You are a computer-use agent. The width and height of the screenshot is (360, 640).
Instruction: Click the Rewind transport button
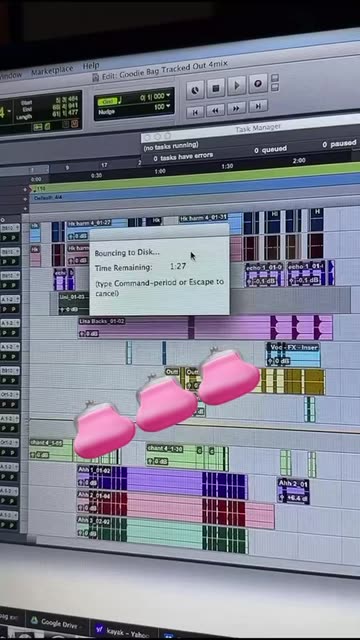(x=216, y=110)
